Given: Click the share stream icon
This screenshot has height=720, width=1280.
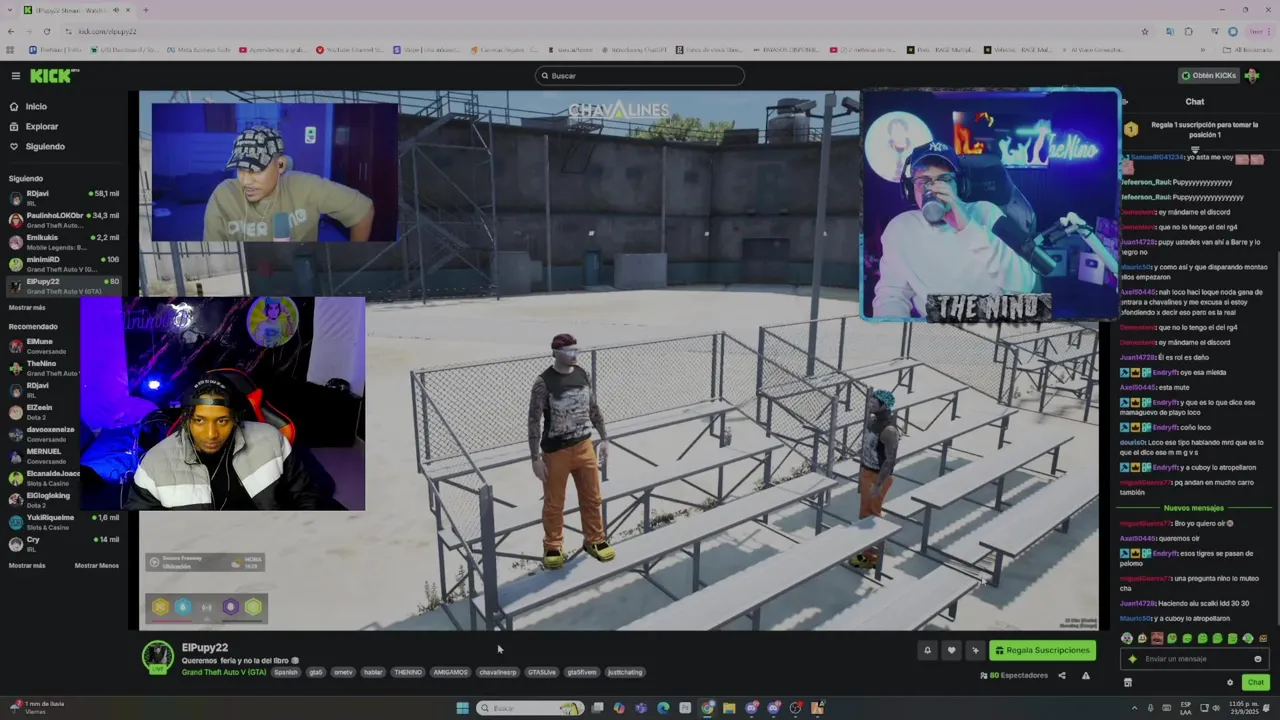Looking at the screenshot, I should [x=1062, y=676].
